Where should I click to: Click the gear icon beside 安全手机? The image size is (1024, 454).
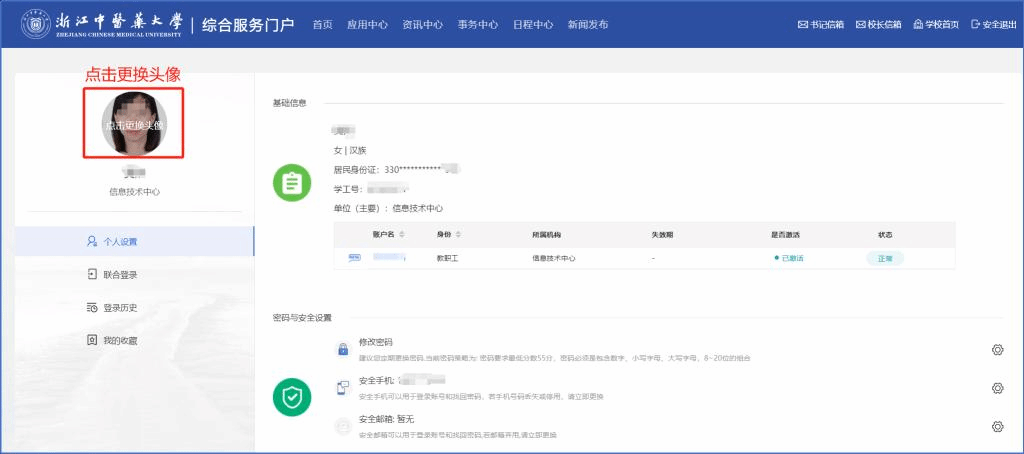pyautogui.click(x=997, y=388)
